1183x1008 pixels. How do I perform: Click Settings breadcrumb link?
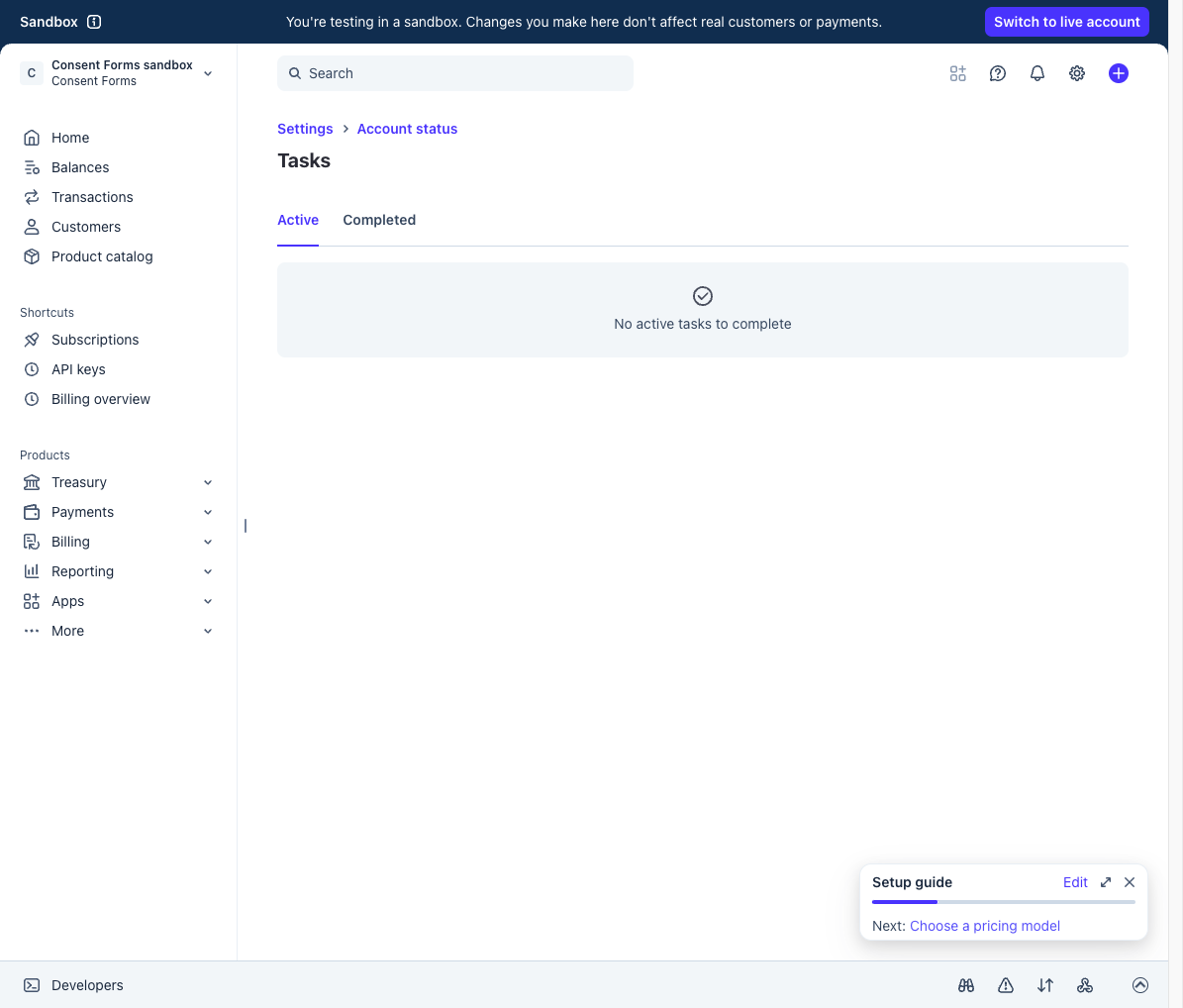[305, 129]
